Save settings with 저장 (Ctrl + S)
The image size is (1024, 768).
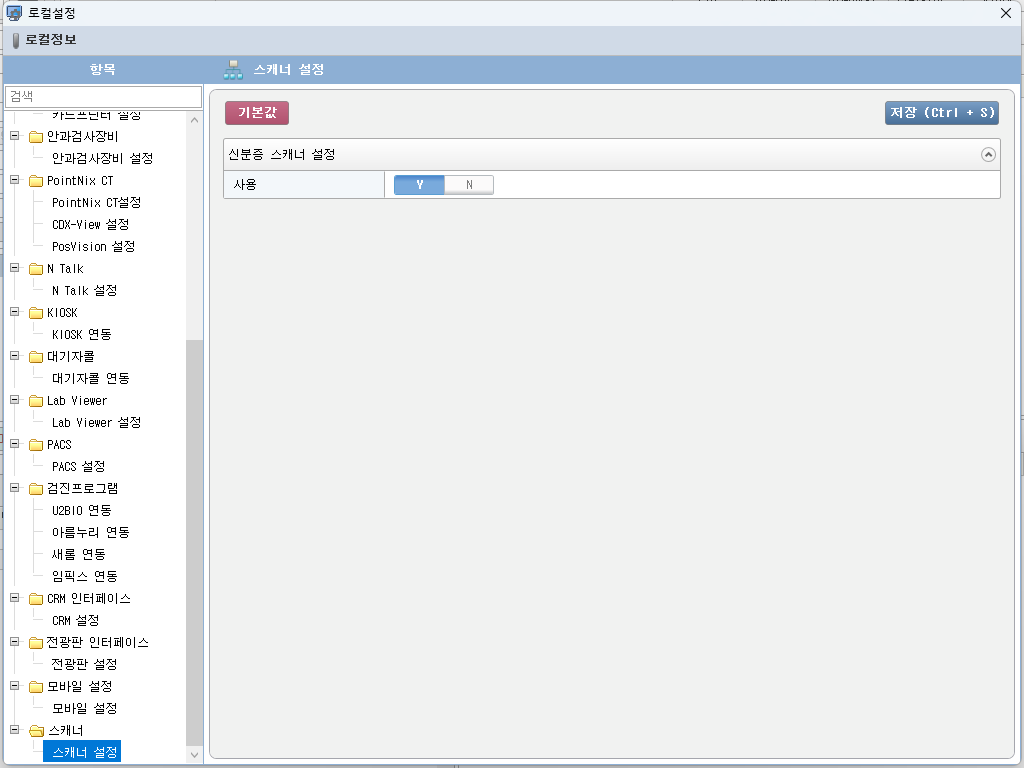click(x=941, y=113)
